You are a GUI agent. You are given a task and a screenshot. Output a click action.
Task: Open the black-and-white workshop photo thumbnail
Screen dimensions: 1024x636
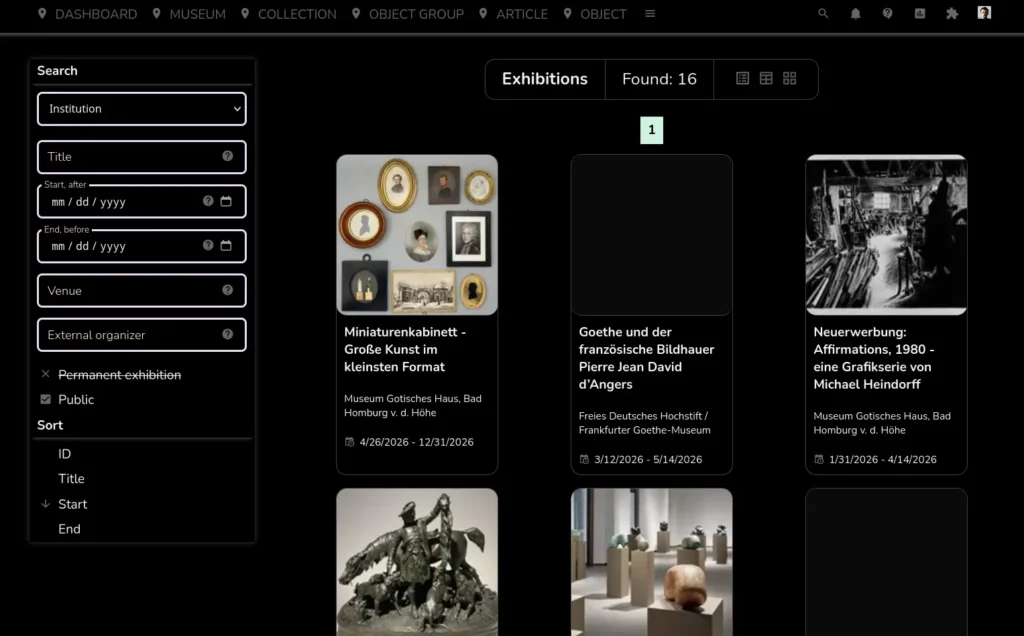point(886,235)
